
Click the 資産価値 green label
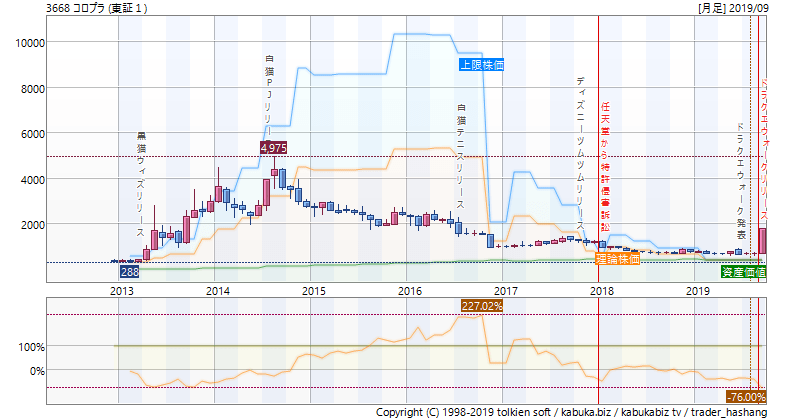[x=743, y=272]
